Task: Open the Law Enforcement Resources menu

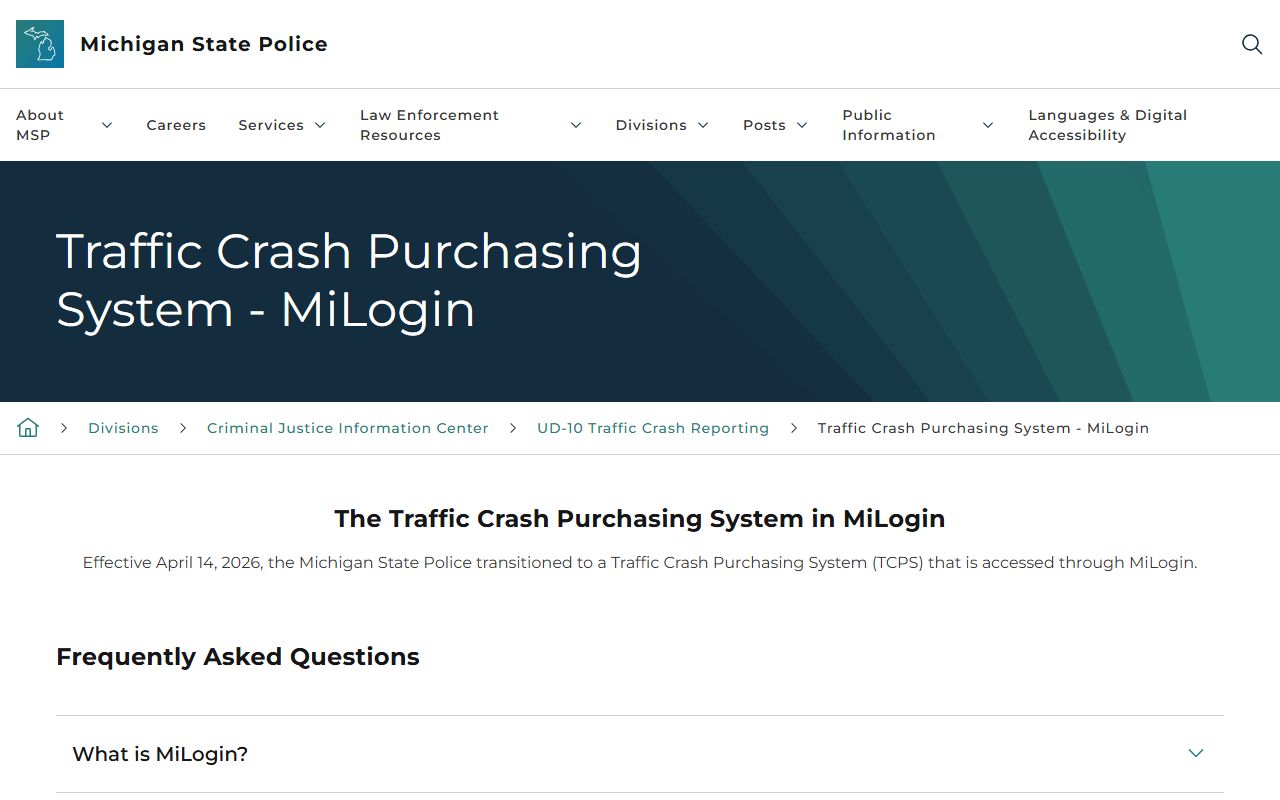Action: [x=429, y=125]
